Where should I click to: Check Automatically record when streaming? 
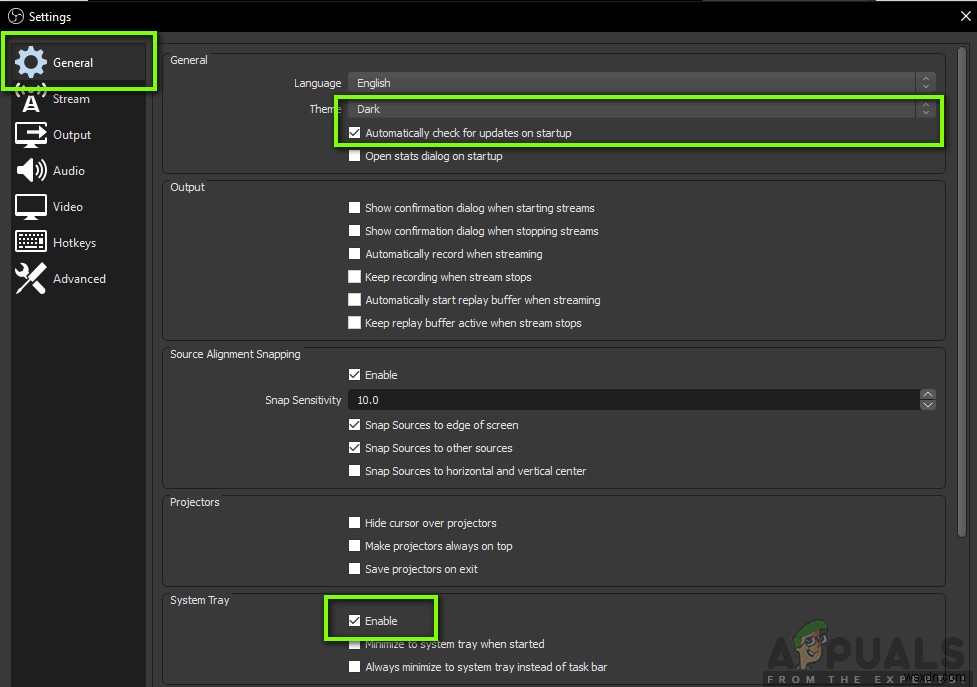click(x=355, y=253)
